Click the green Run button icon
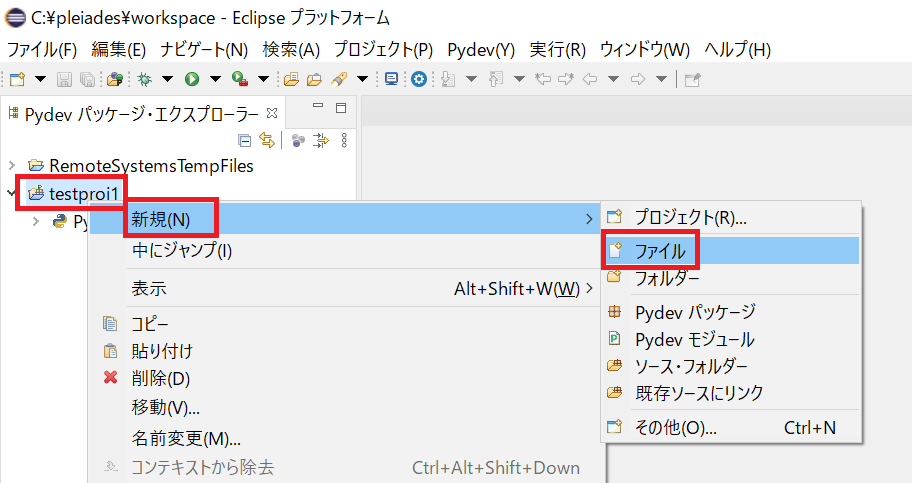Image resolution: width=912 pixels, height=483 pixels. pos(192,79)
